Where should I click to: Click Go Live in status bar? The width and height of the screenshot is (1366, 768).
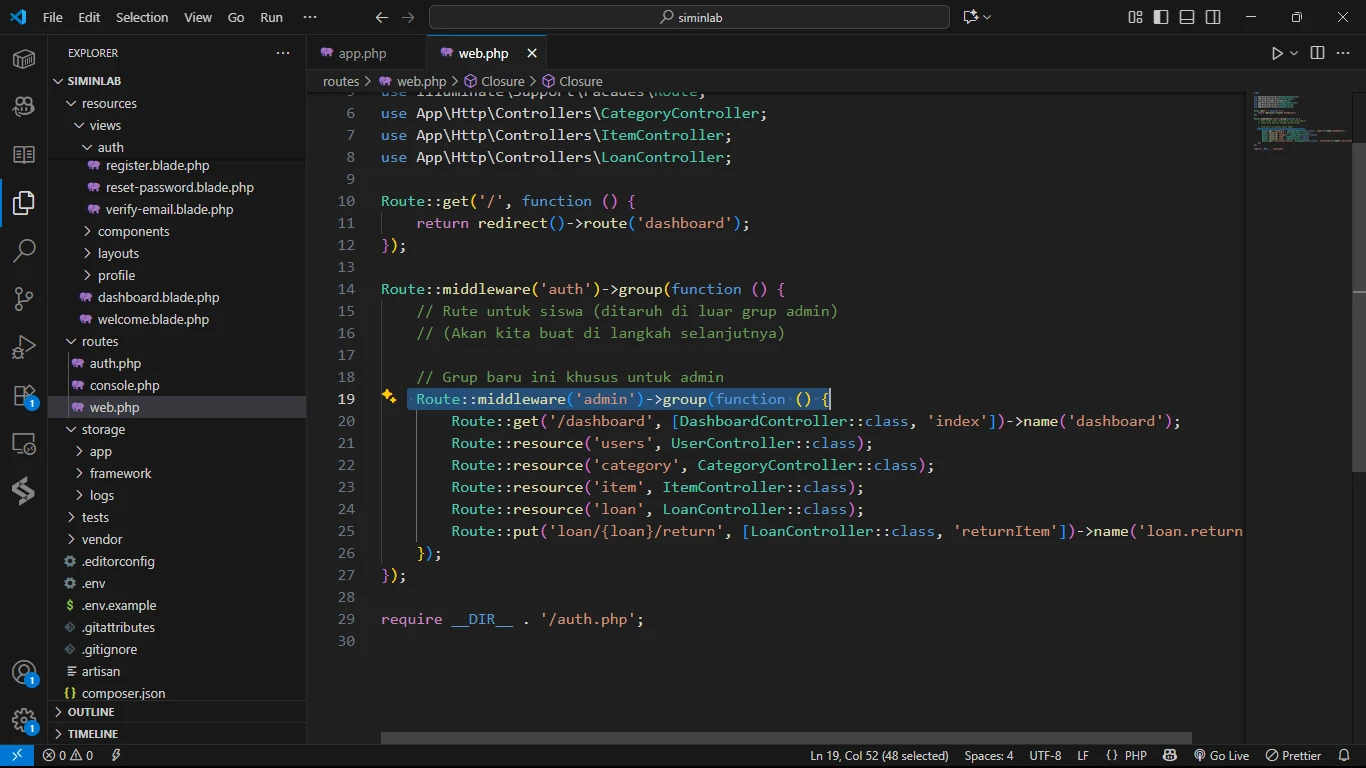(1221, 756)
